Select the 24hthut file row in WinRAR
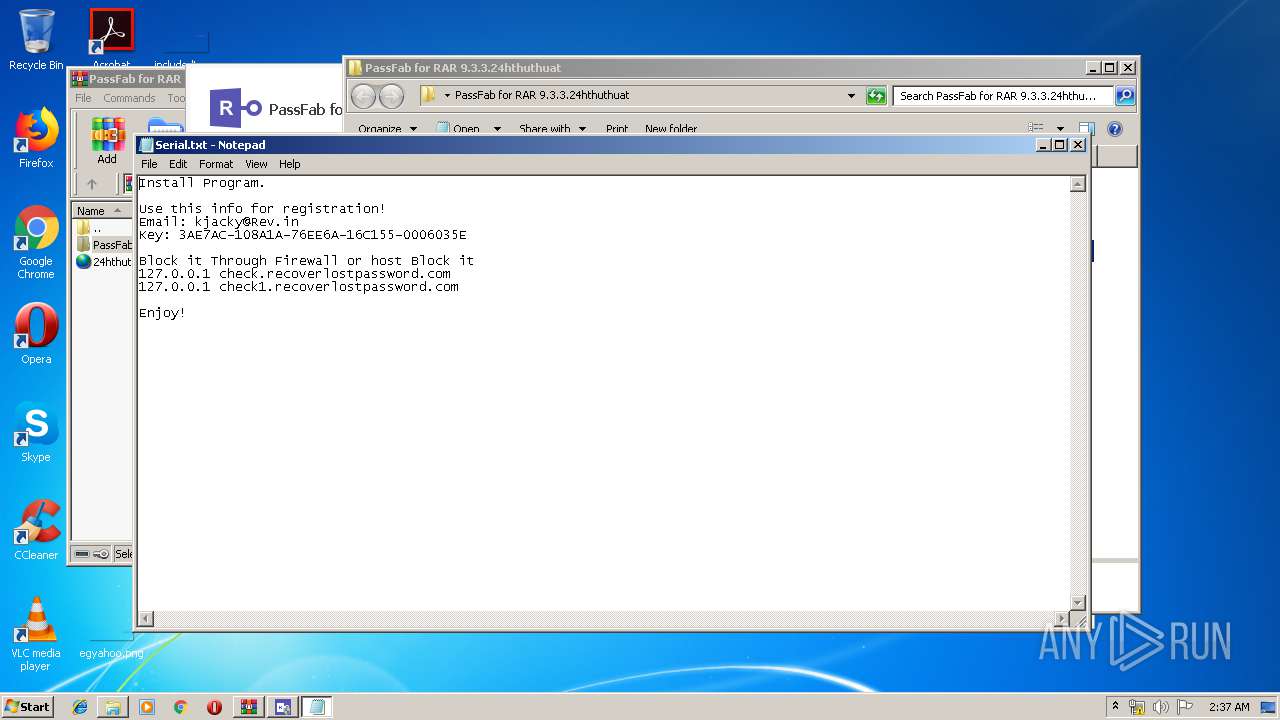The width and height of the screenshot is (1280, 720). [103, 262]
